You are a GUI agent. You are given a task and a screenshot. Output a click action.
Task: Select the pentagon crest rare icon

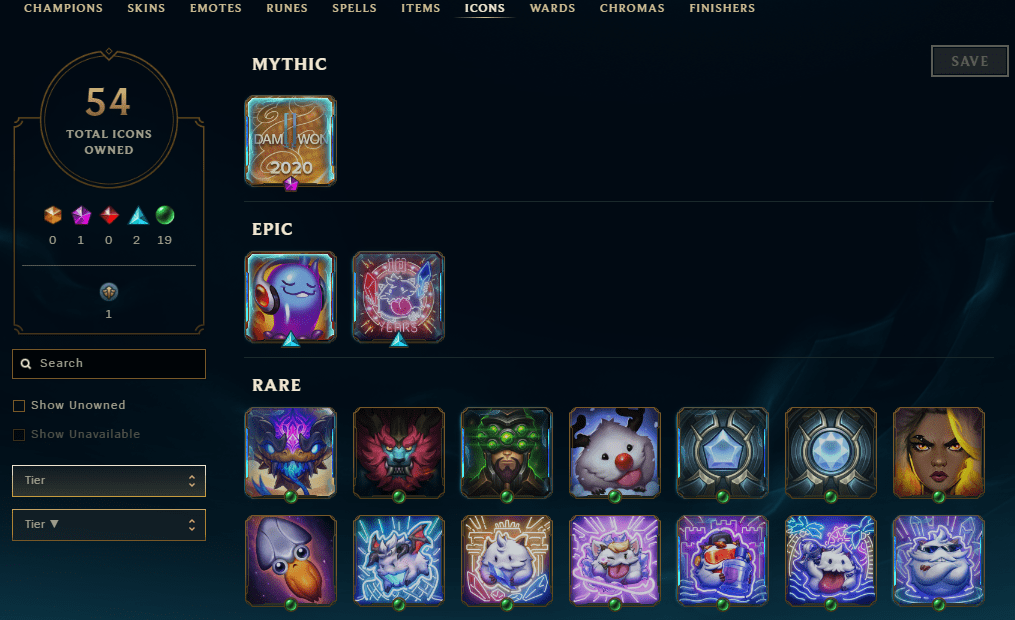click(x=722, y=452)
